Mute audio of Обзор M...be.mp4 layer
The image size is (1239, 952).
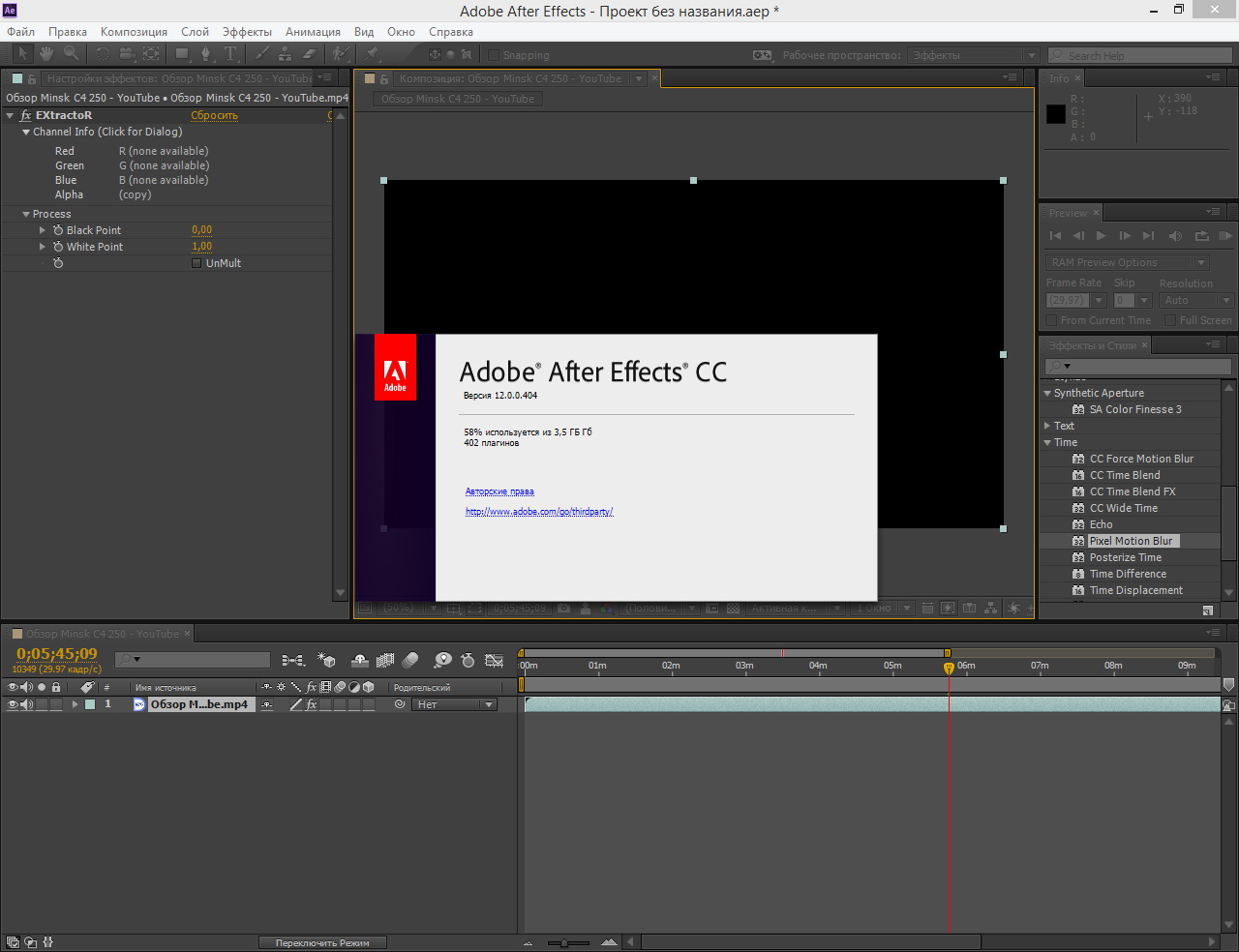coord(27,704)
